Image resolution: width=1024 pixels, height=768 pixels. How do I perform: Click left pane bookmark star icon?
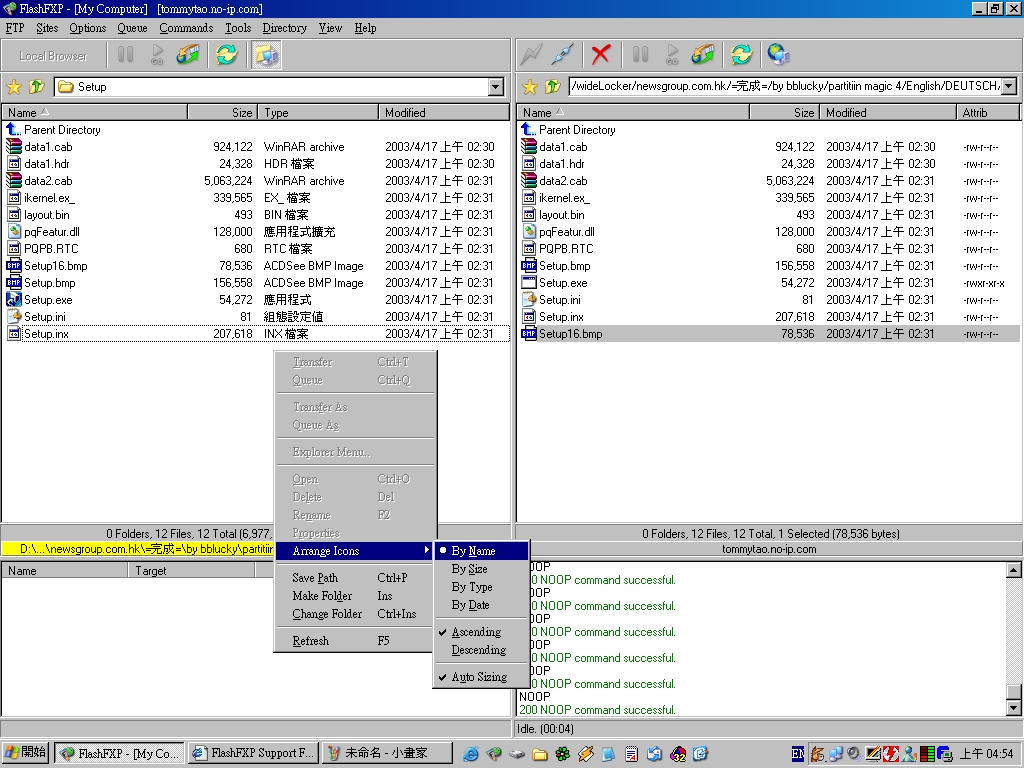(x=14, y=87)
